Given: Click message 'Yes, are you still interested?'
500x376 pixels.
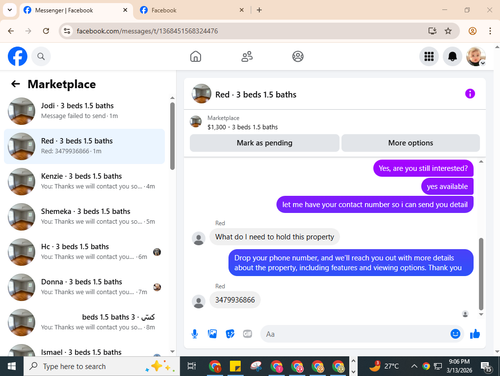Looking at the screenshot, I should click(423, 169).
